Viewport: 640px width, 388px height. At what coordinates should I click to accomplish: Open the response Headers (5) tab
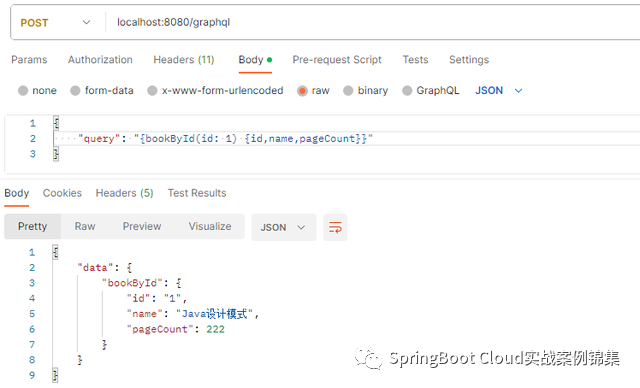[124, 193]
